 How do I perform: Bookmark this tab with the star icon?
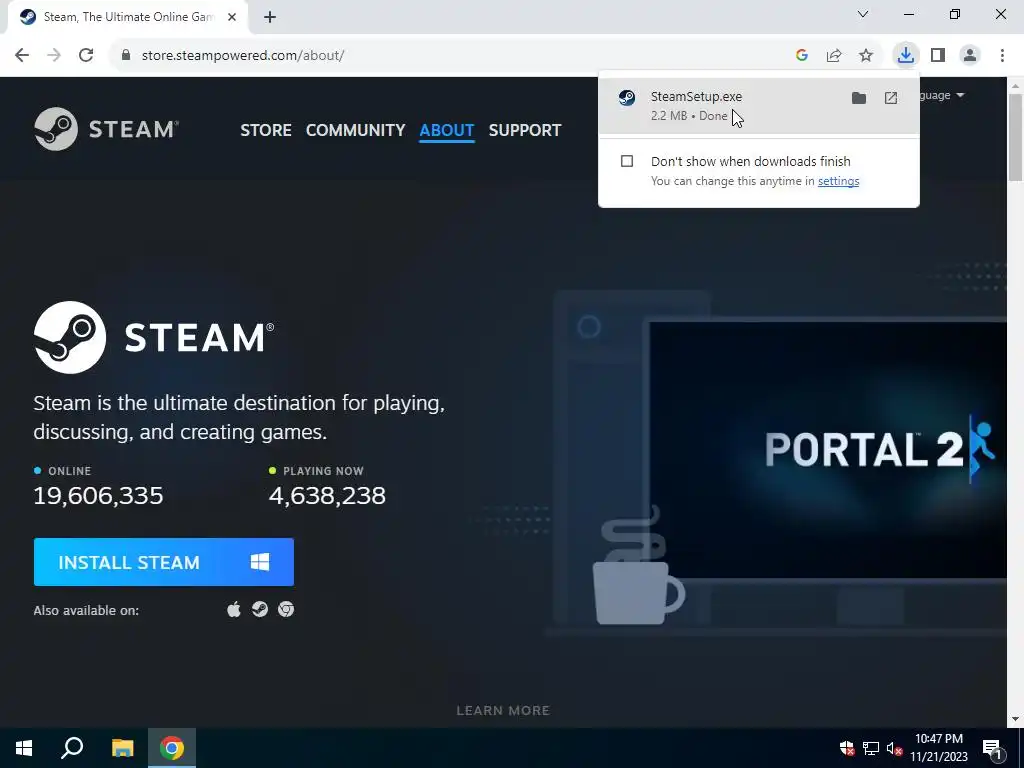click(x=866, y=56)
